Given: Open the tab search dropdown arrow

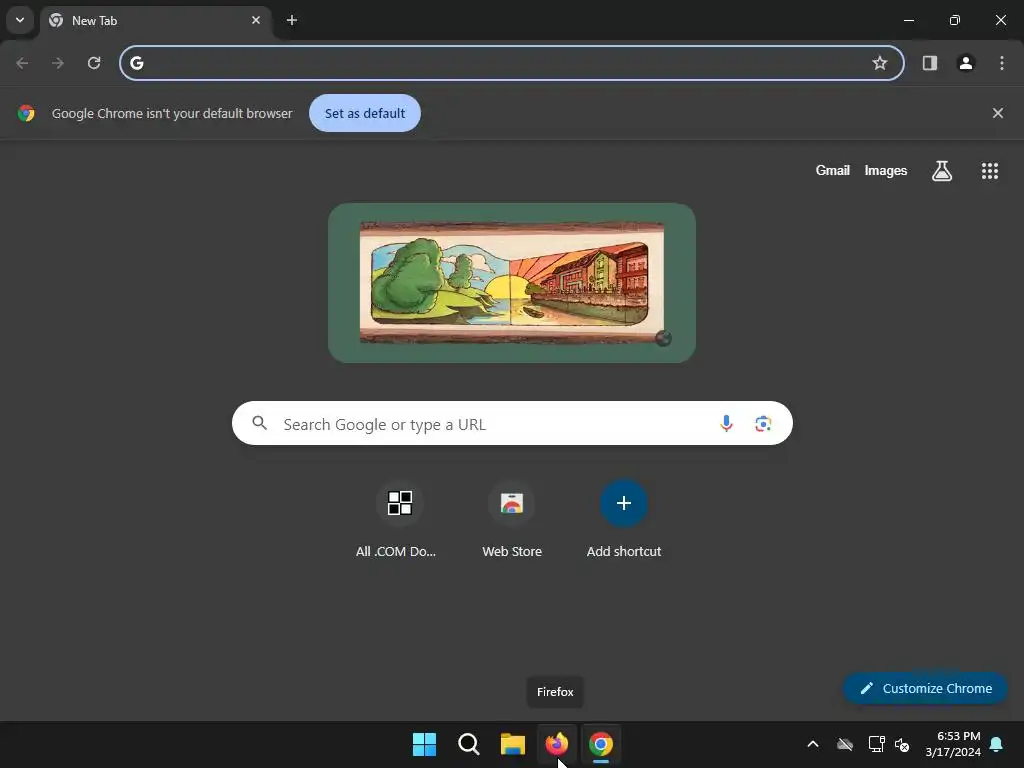Looking at the screenshot, I should (x=20, y=20).
